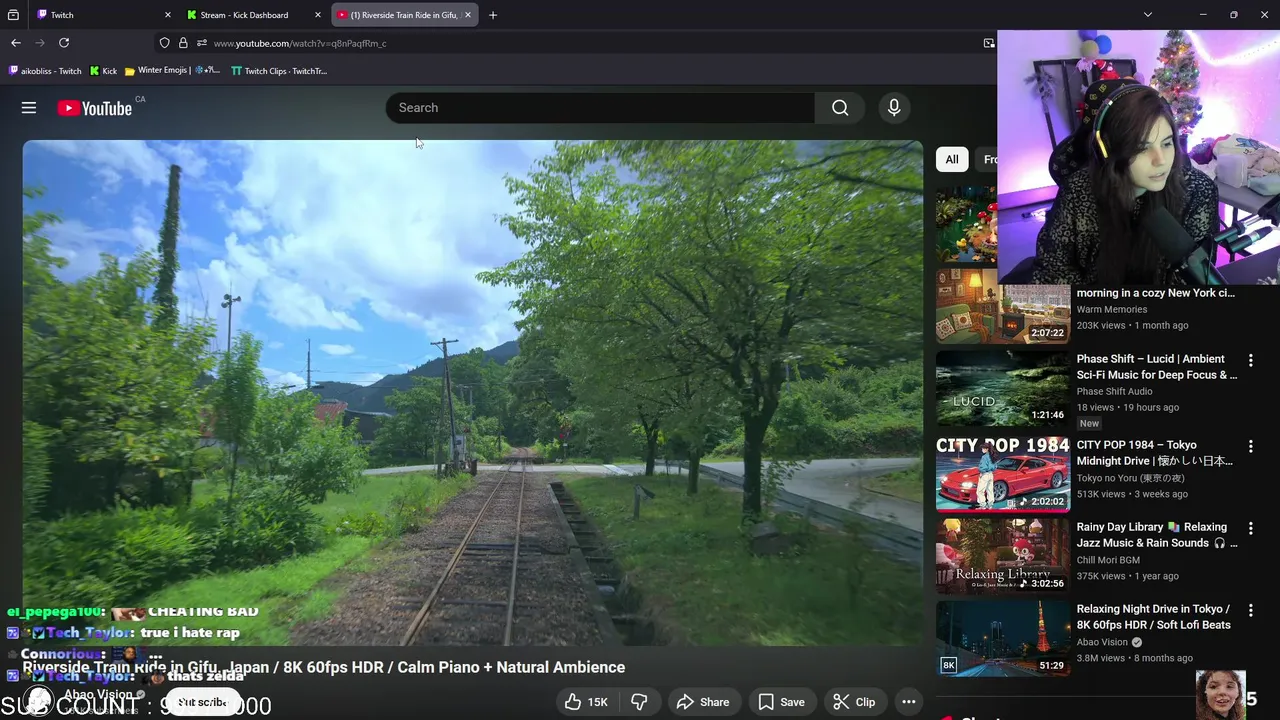Open Twitch Clips - TwitchTr bookmark
The width and height of the screenshot is (1280, 720).
click(x=279, y=71)
